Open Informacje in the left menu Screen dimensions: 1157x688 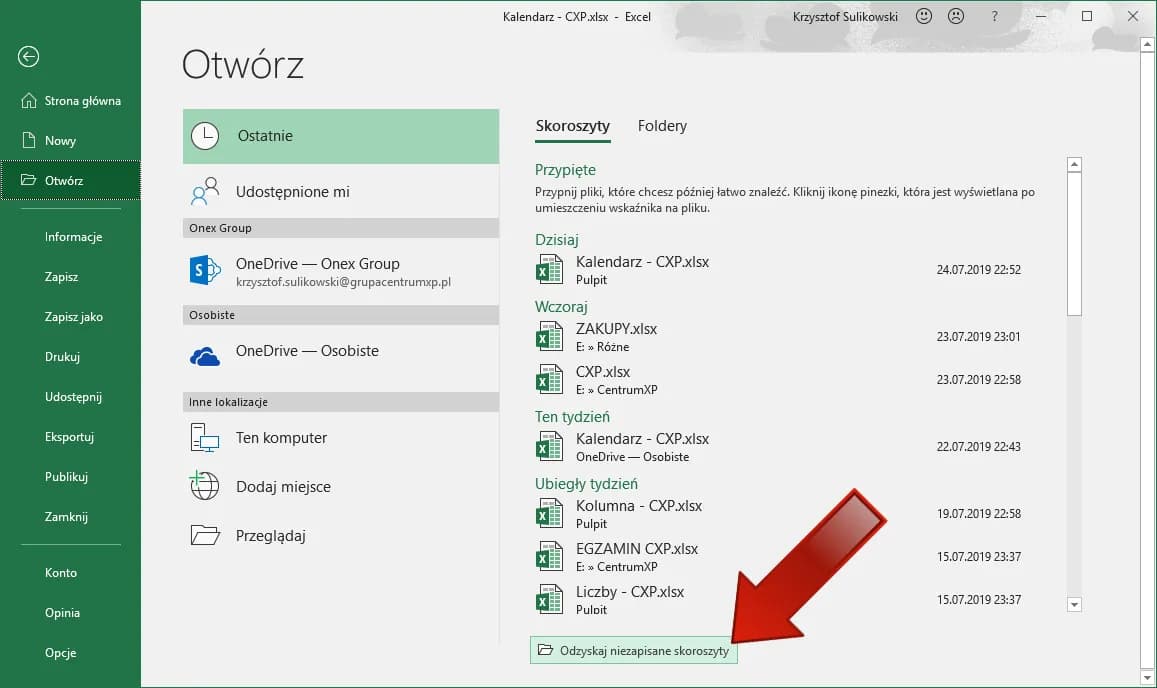coord(73,237)
